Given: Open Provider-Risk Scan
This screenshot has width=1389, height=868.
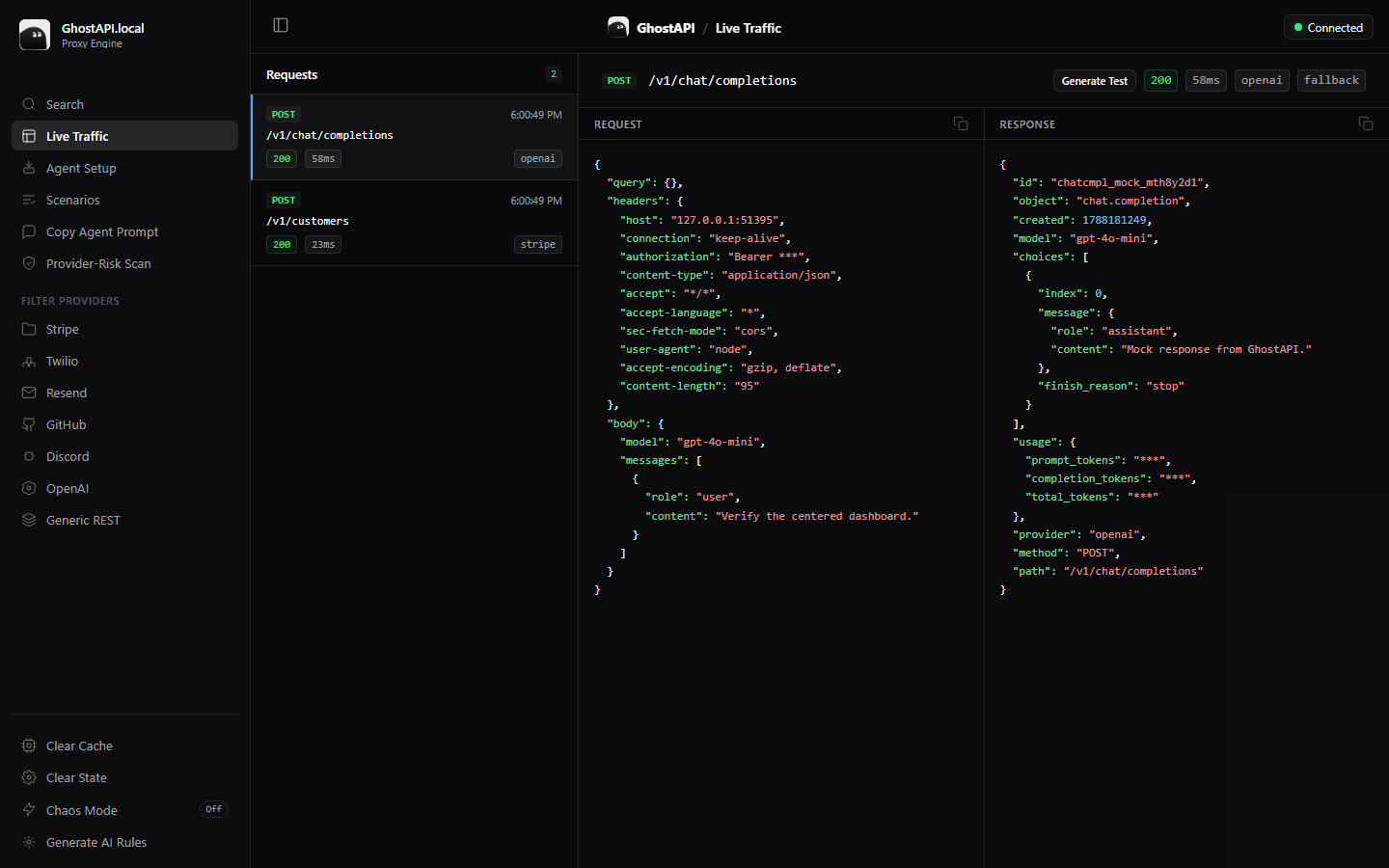Looking at the screenshot, I should (x=124, y=263).
